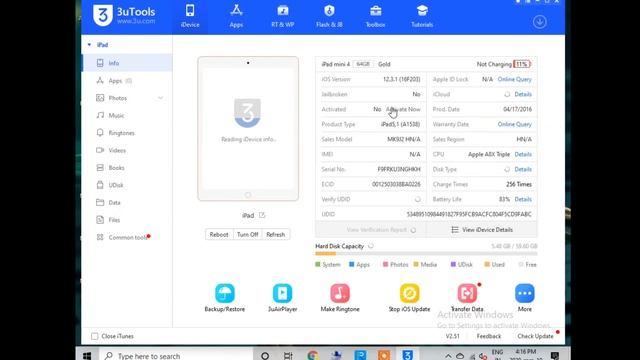This screenshot has height=360, width=640.
Task: Collapse the iPad tree node
Action: coord(89,45)
